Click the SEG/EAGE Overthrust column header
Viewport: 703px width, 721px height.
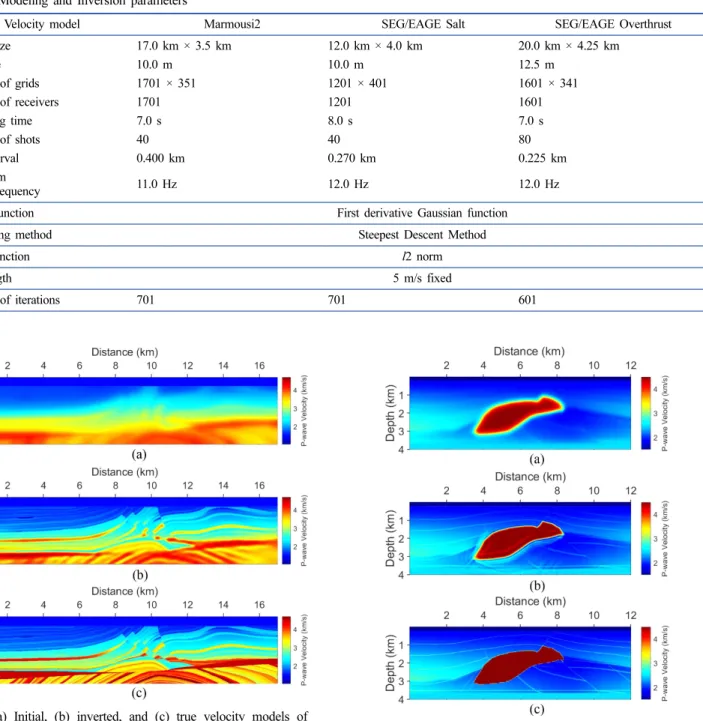613,24
